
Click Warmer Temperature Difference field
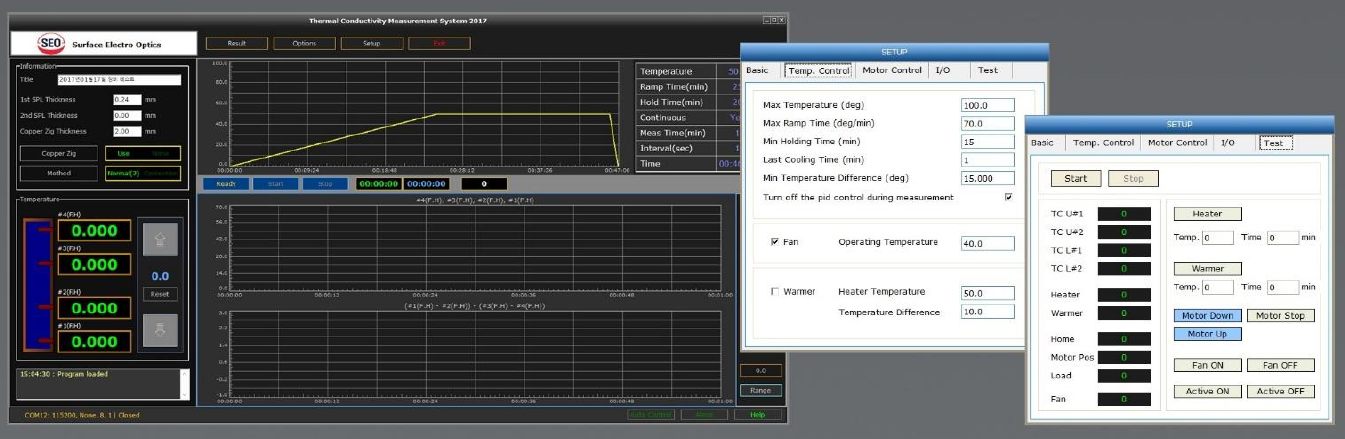pyautogui.click(x=987, y=312)
